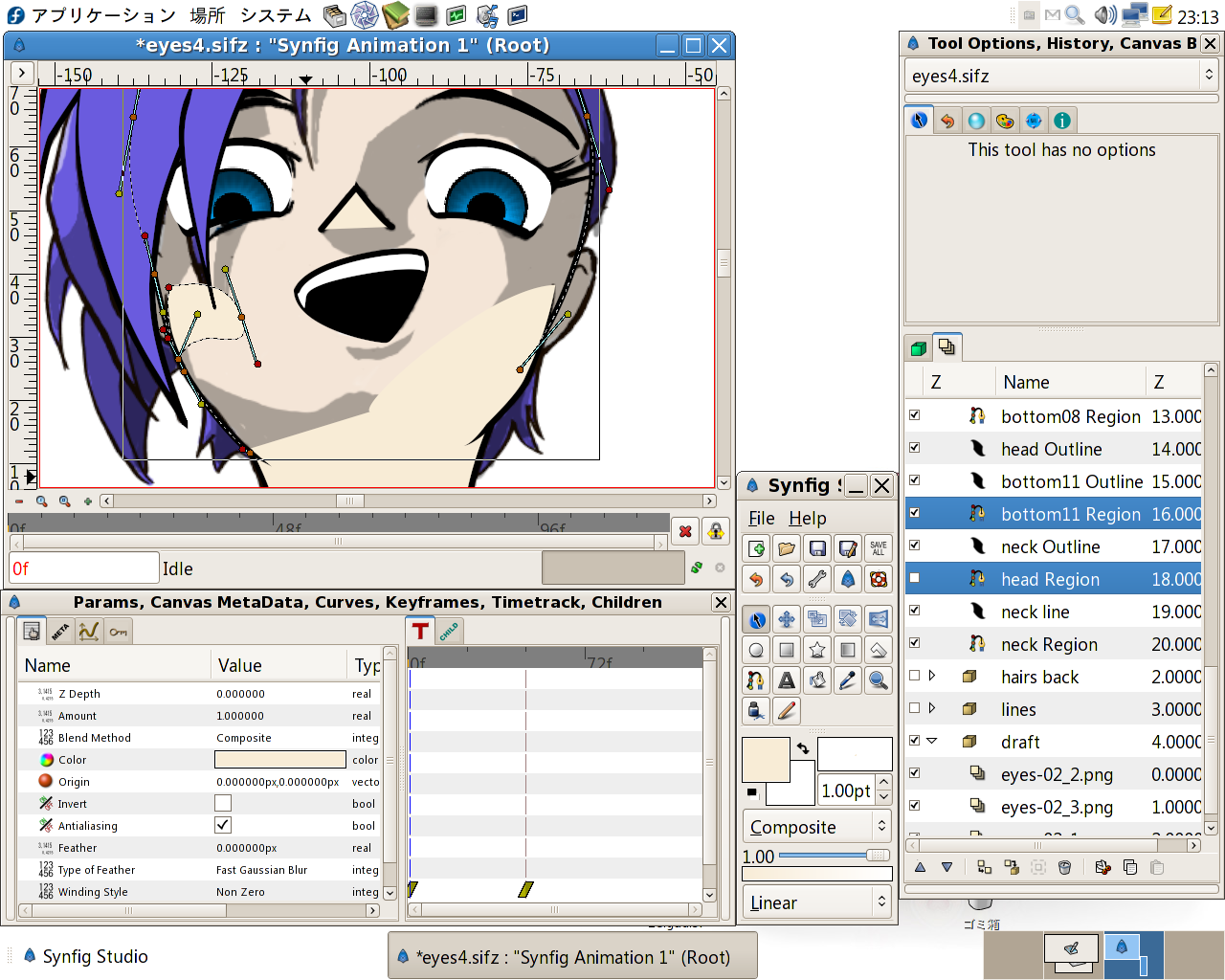1225x980 pixels.
Task: Open the Help menu in toolbox
Action: [808, 518]
